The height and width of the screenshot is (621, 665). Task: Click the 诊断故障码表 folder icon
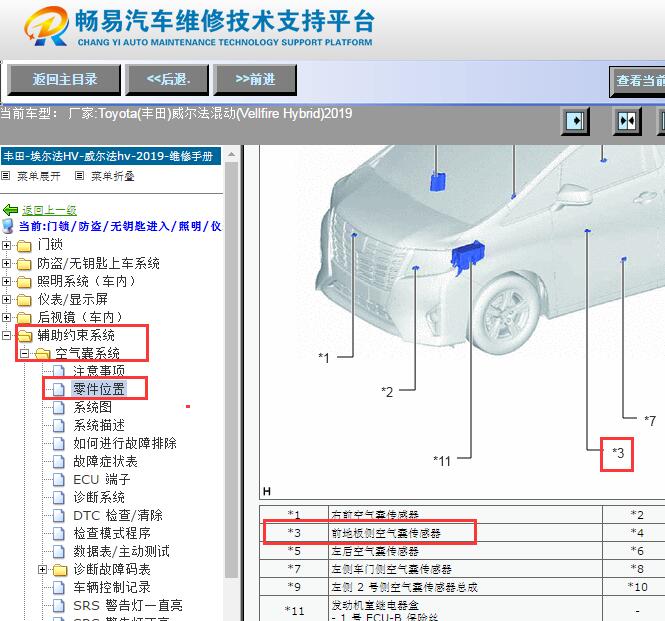coord(60,570)
